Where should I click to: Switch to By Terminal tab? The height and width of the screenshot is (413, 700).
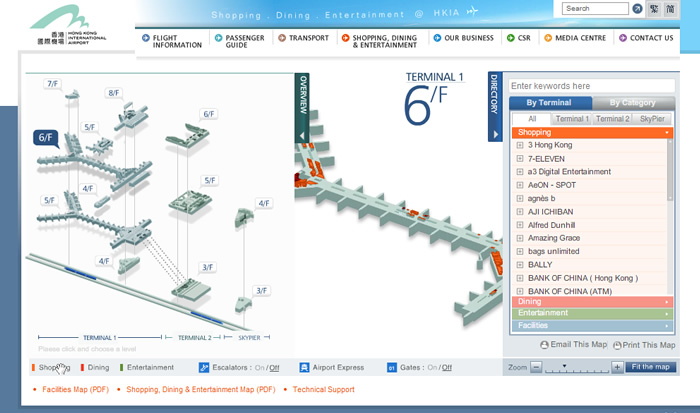click(x=550, y=103)
